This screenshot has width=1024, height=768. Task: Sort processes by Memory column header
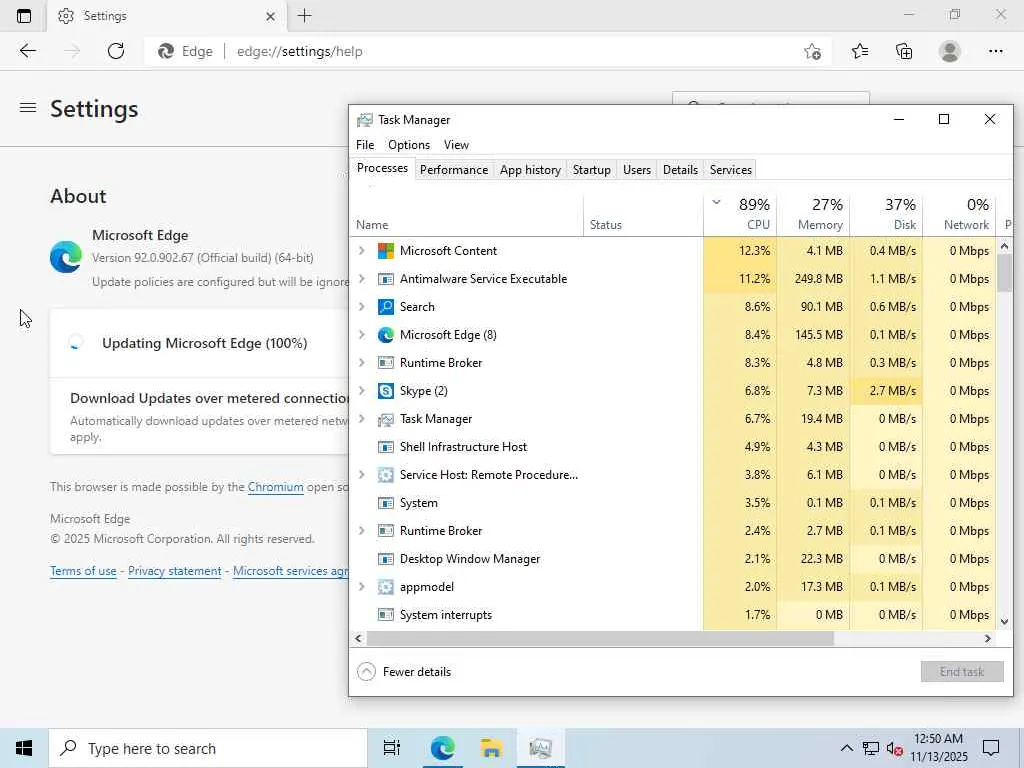click(813, 215)
